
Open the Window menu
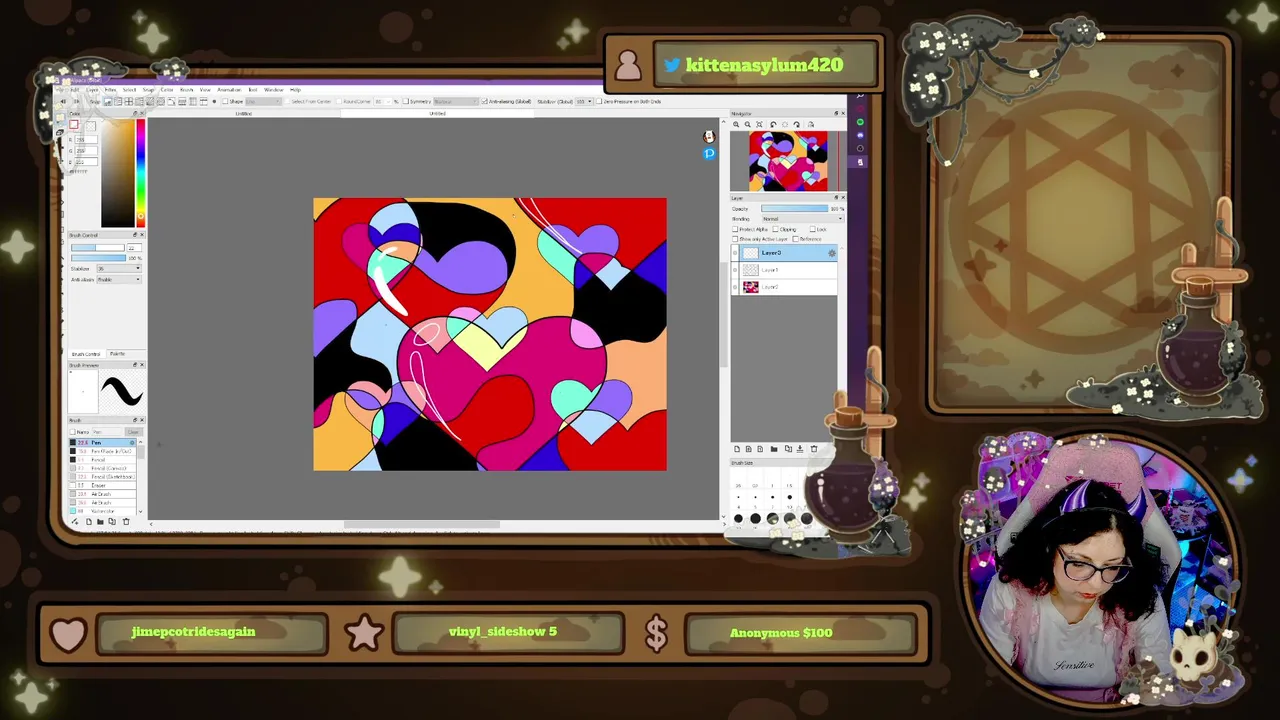(x=274, y=90)
